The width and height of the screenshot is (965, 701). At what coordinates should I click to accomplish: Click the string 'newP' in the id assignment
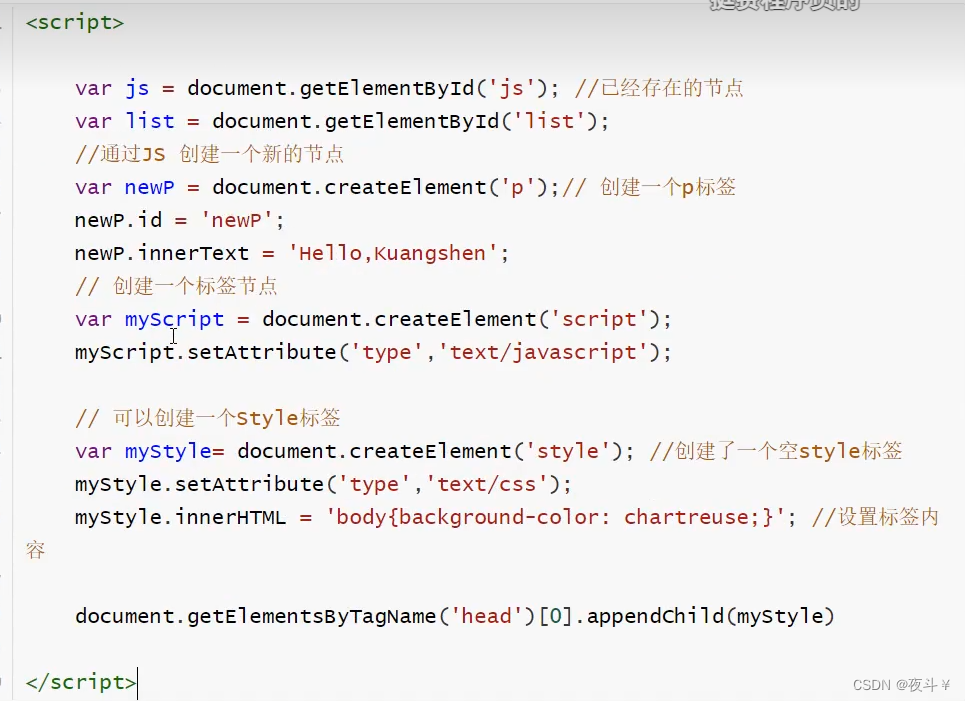click(x=237, y=220)
